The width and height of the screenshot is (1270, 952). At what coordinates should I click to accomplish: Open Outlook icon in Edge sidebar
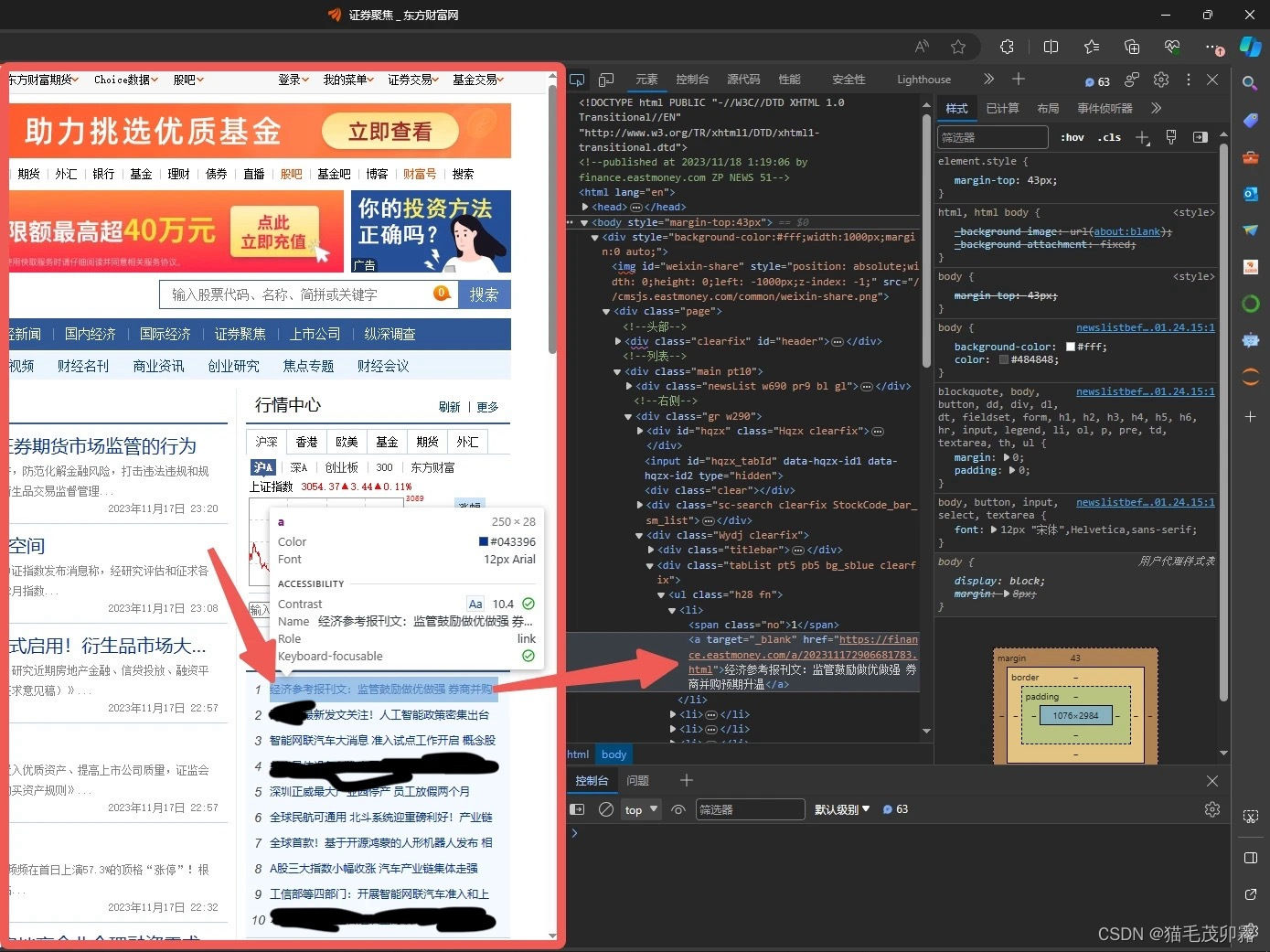tap(1250, 193)
